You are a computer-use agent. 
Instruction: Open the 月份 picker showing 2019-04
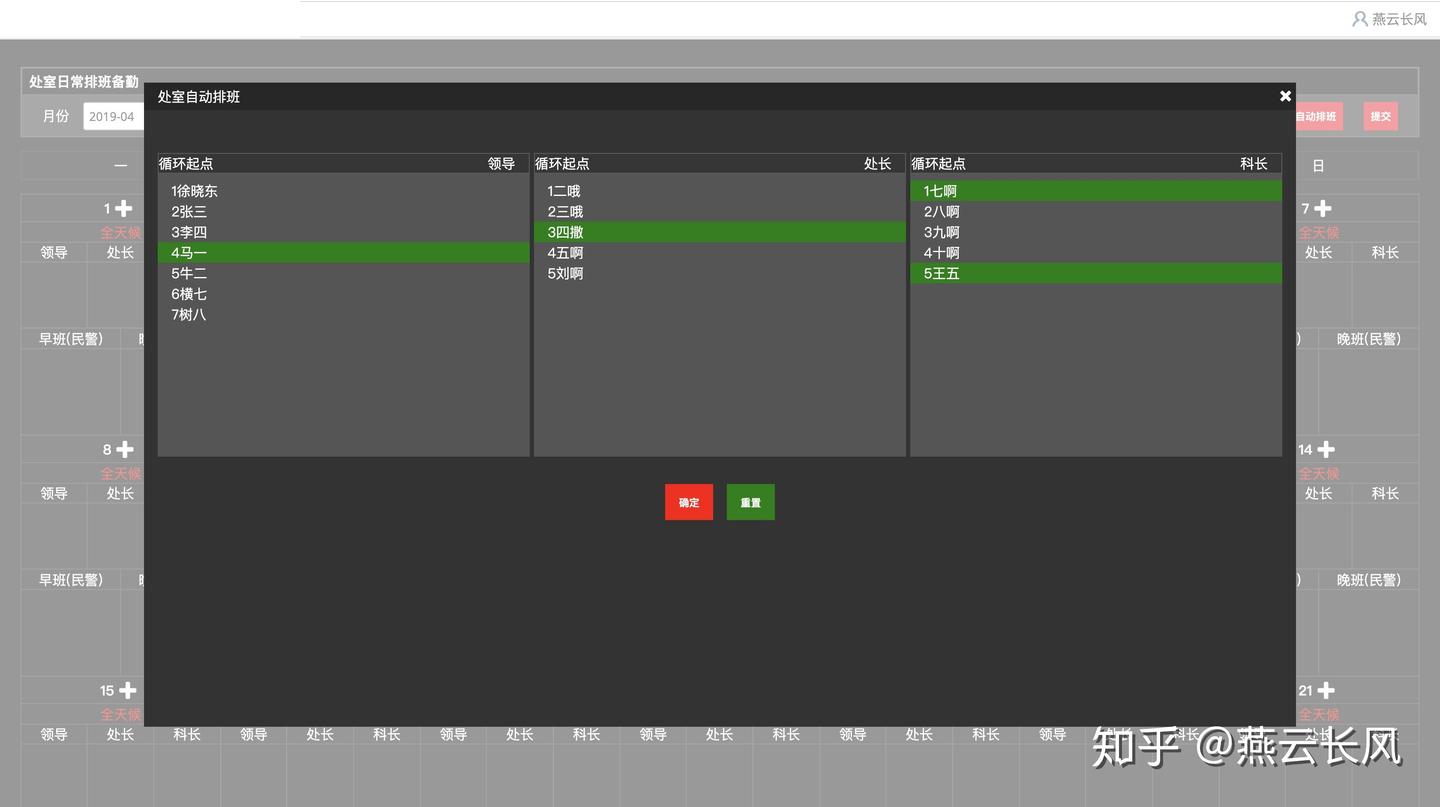click(112, 116)
